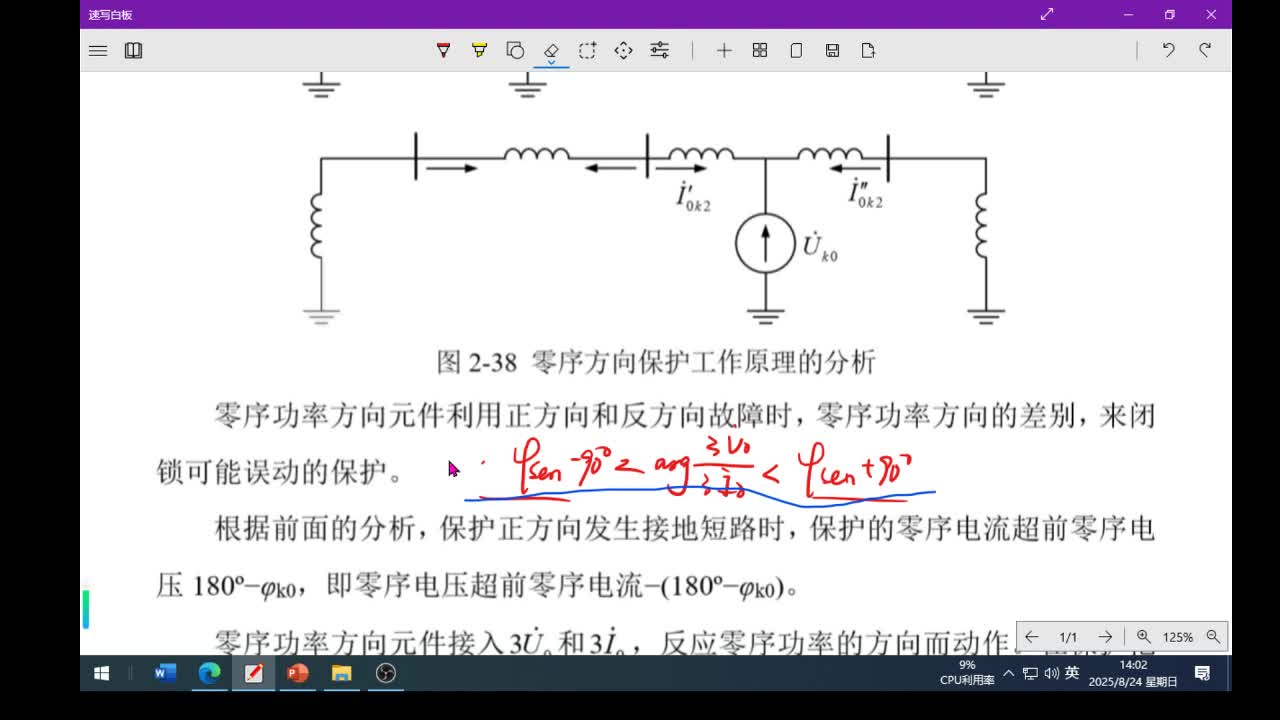This screenshot has width=1280, height=720.
Task: Open the network status icon
Action: 1030,673
